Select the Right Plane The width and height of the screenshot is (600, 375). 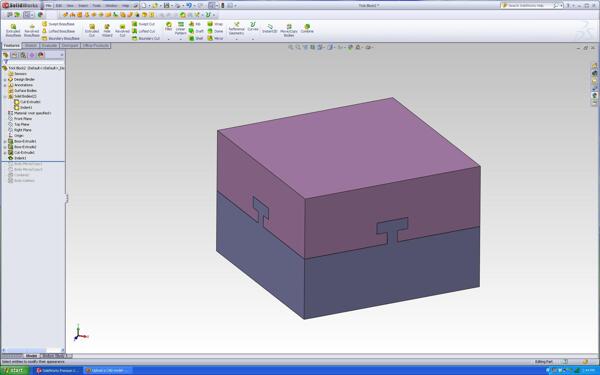pyautogui.click(x=20, y=130)
